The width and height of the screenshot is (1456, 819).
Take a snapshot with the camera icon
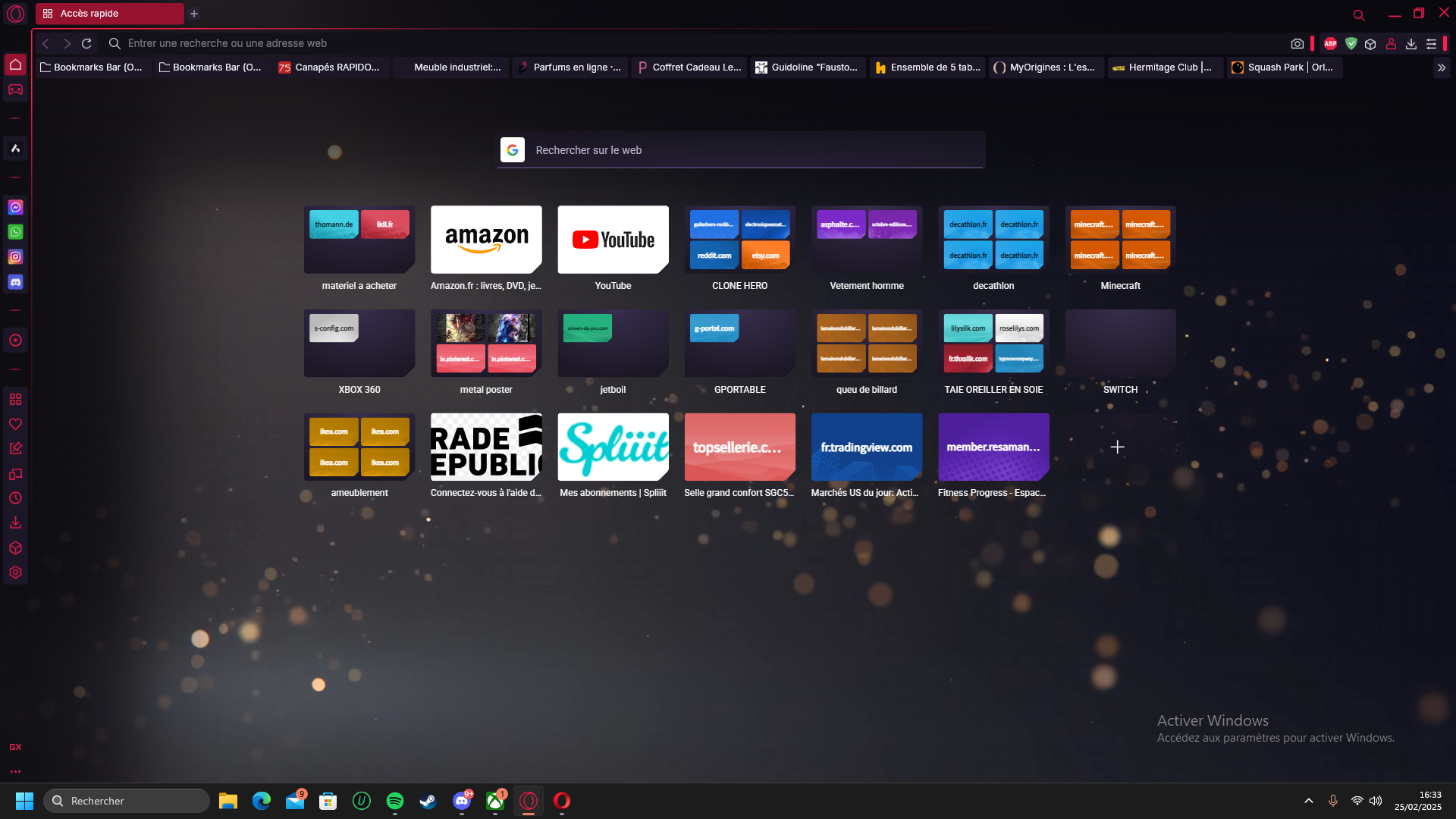click(x=1298, y=44)
